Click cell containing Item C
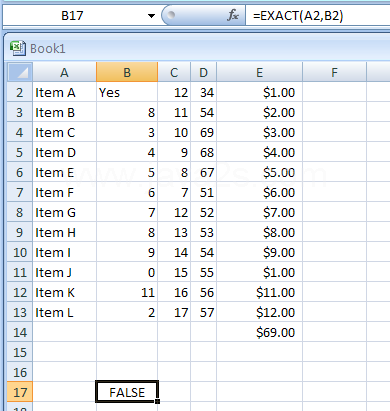 pos(64,132)
